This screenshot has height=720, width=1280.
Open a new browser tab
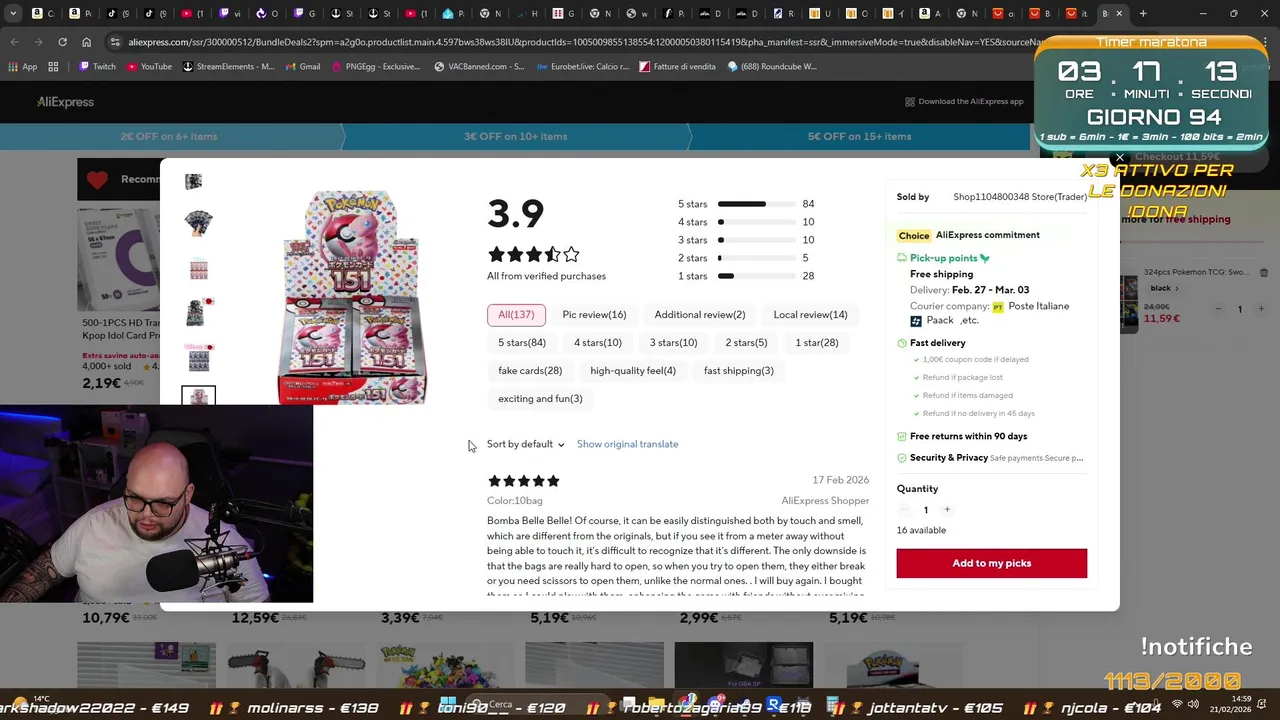(x=1143, y=13)
